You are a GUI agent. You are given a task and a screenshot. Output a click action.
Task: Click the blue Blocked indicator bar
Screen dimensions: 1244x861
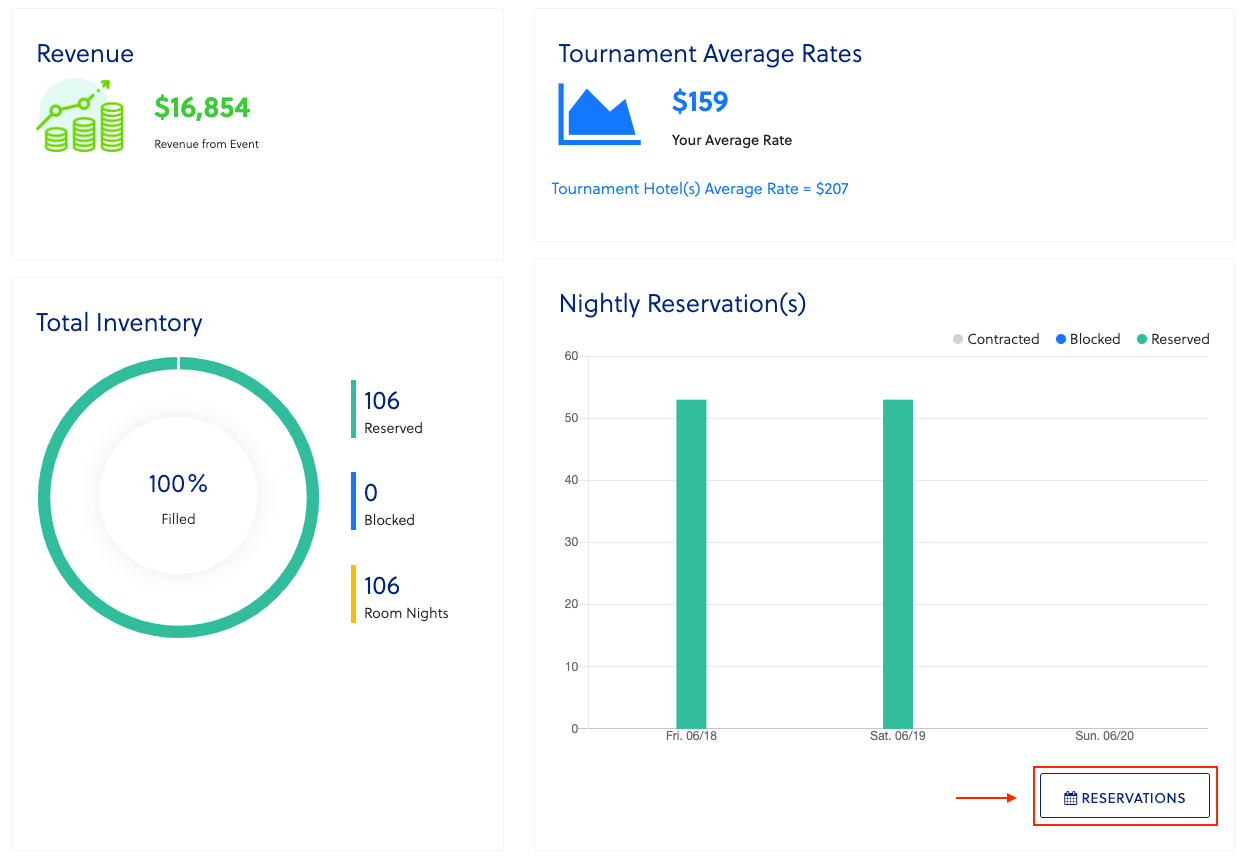[x=353, y=501]
